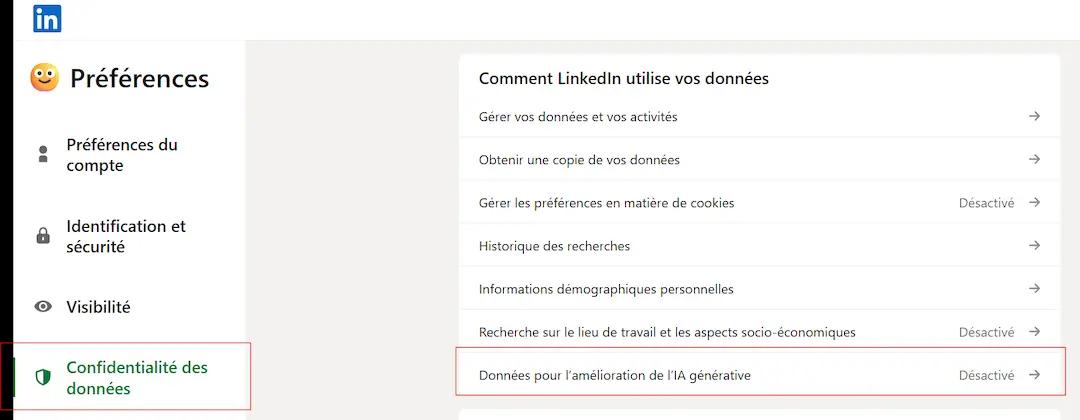Go to Identification et sécurité
This screenshot has width=1080, height=420.
[126, 237]
